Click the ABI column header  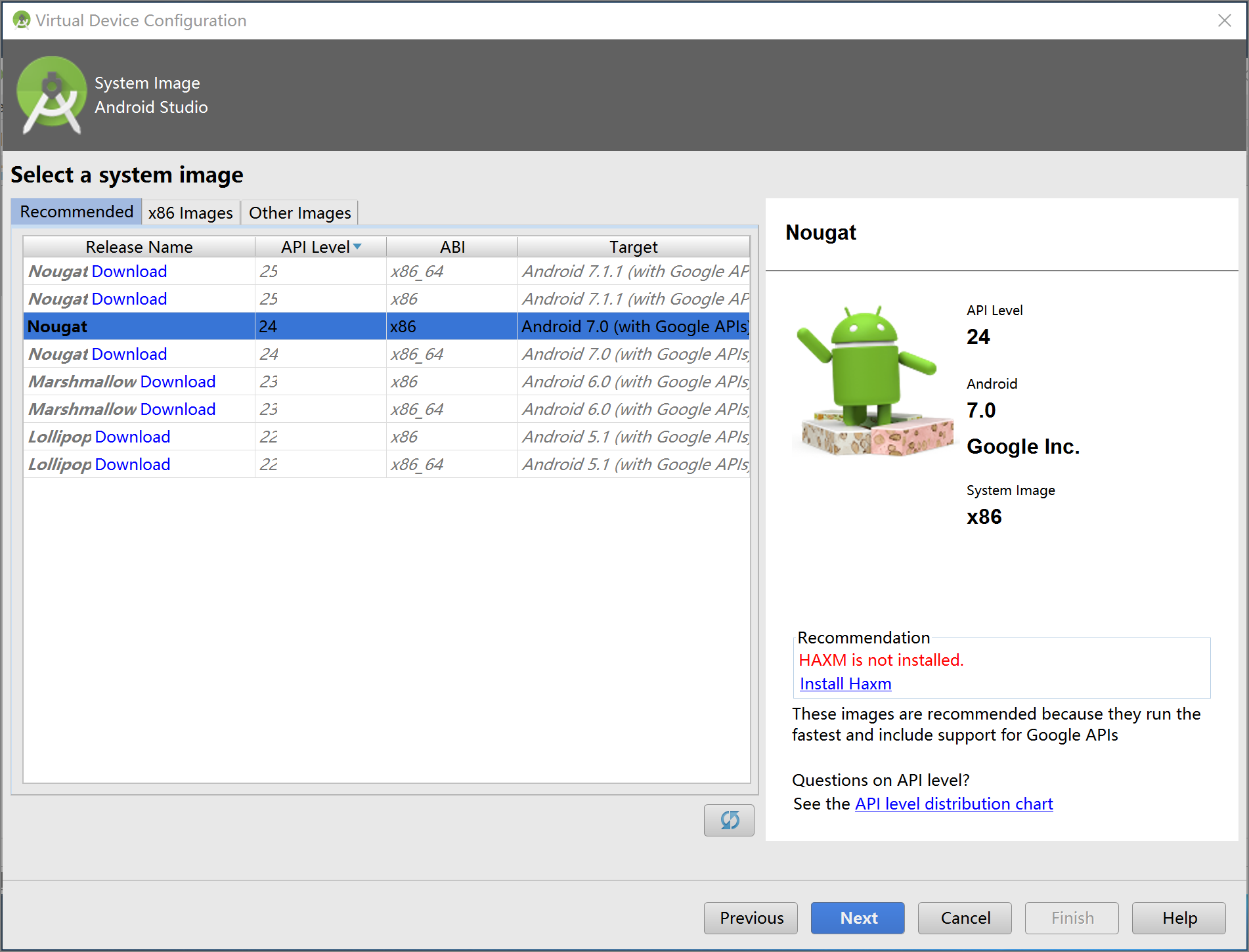click(452, 247)
